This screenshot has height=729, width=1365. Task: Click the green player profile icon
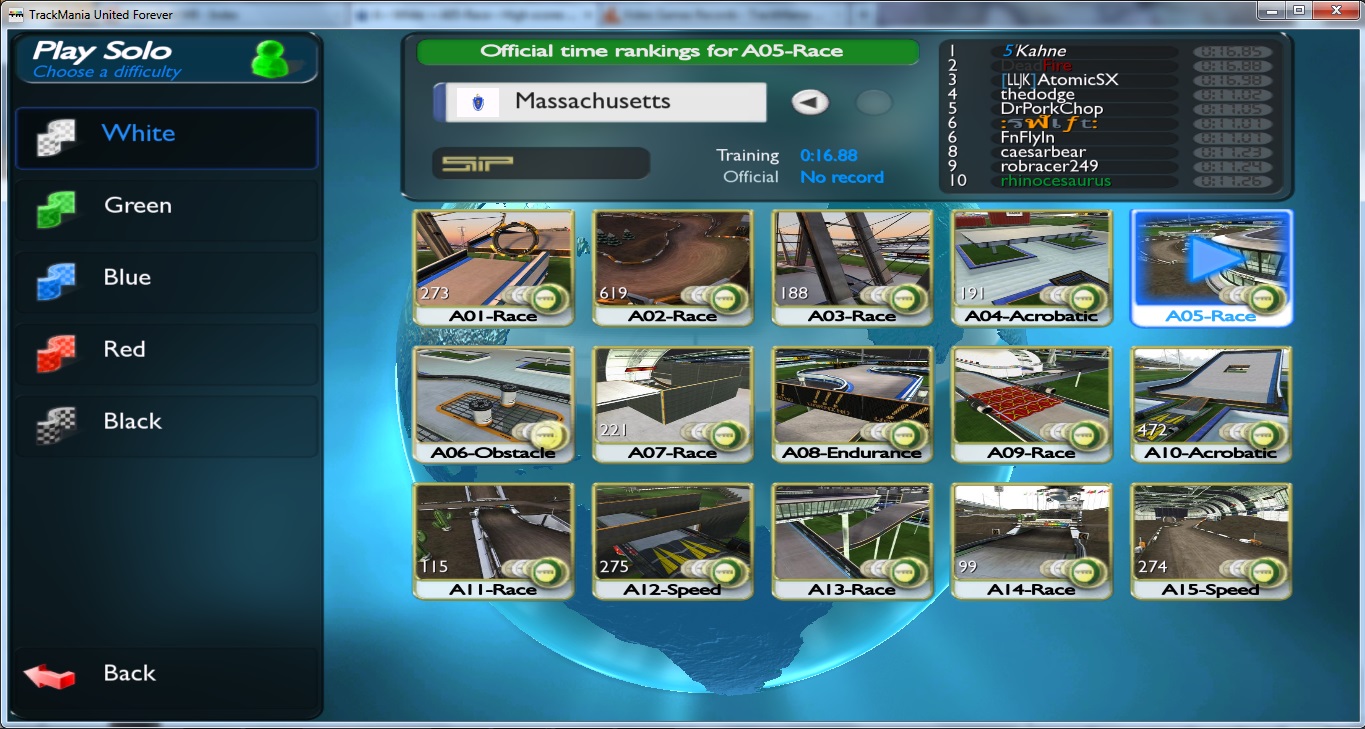270,59
